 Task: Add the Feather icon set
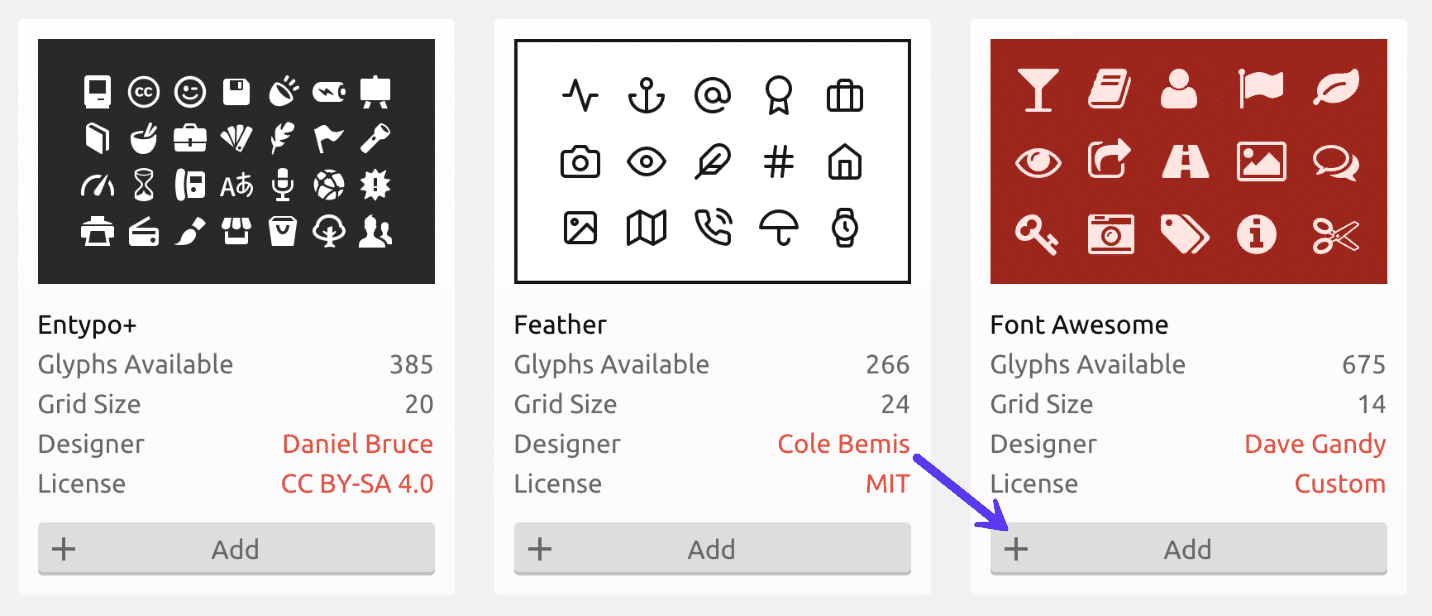coord(712,548)
